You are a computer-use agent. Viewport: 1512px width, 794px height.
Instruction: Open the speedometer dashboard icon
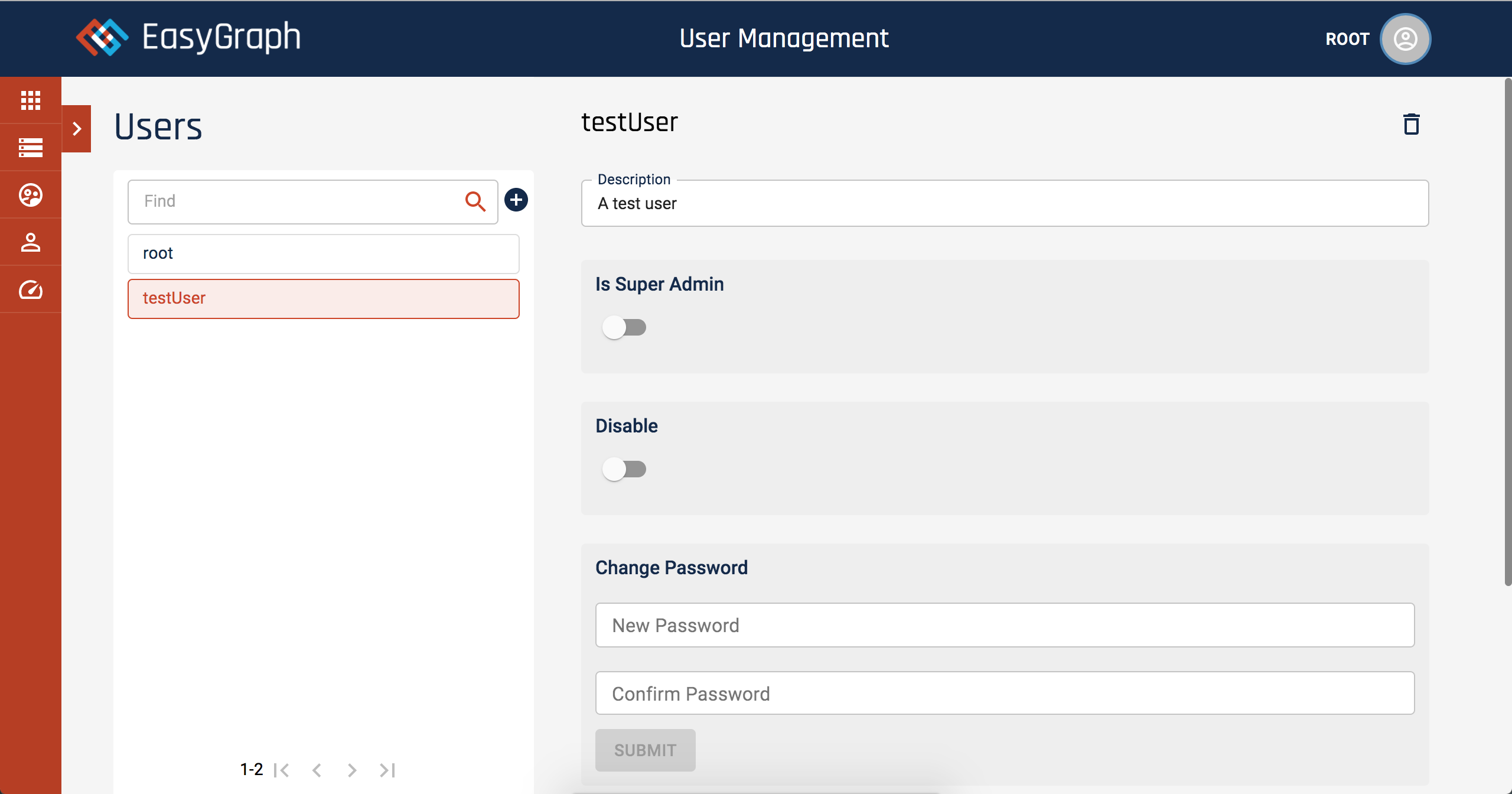click(31, 289)
